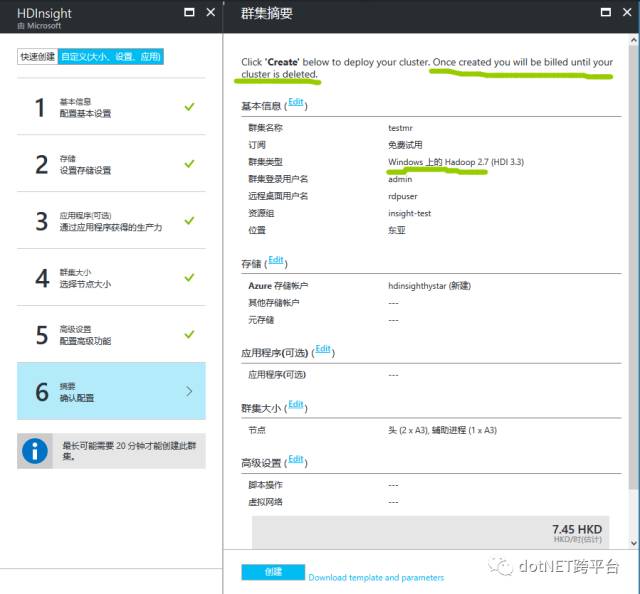Click the 群集摘要 blade title

267,13
